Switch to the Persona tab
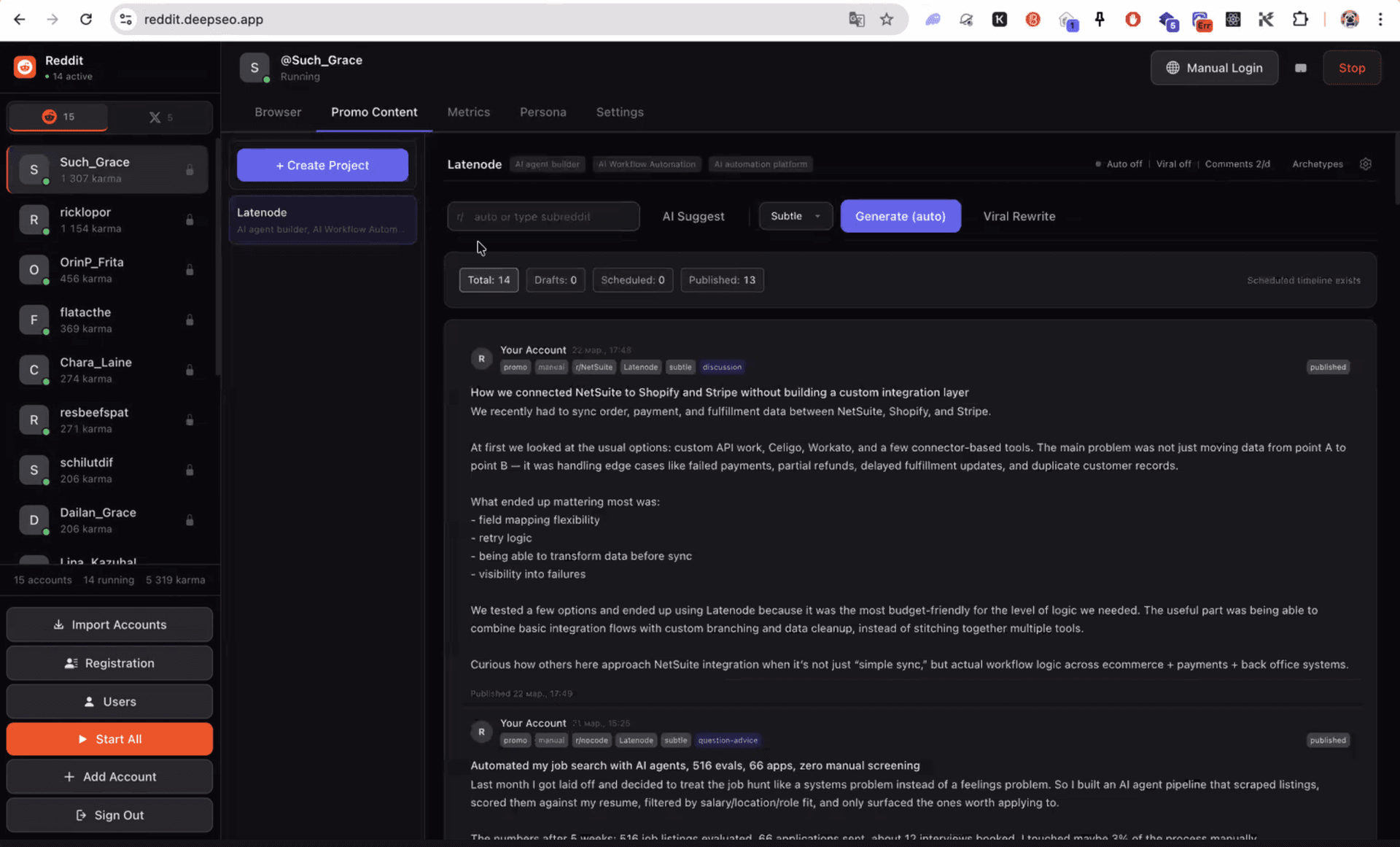1400x847 pixels. [543, 112]
